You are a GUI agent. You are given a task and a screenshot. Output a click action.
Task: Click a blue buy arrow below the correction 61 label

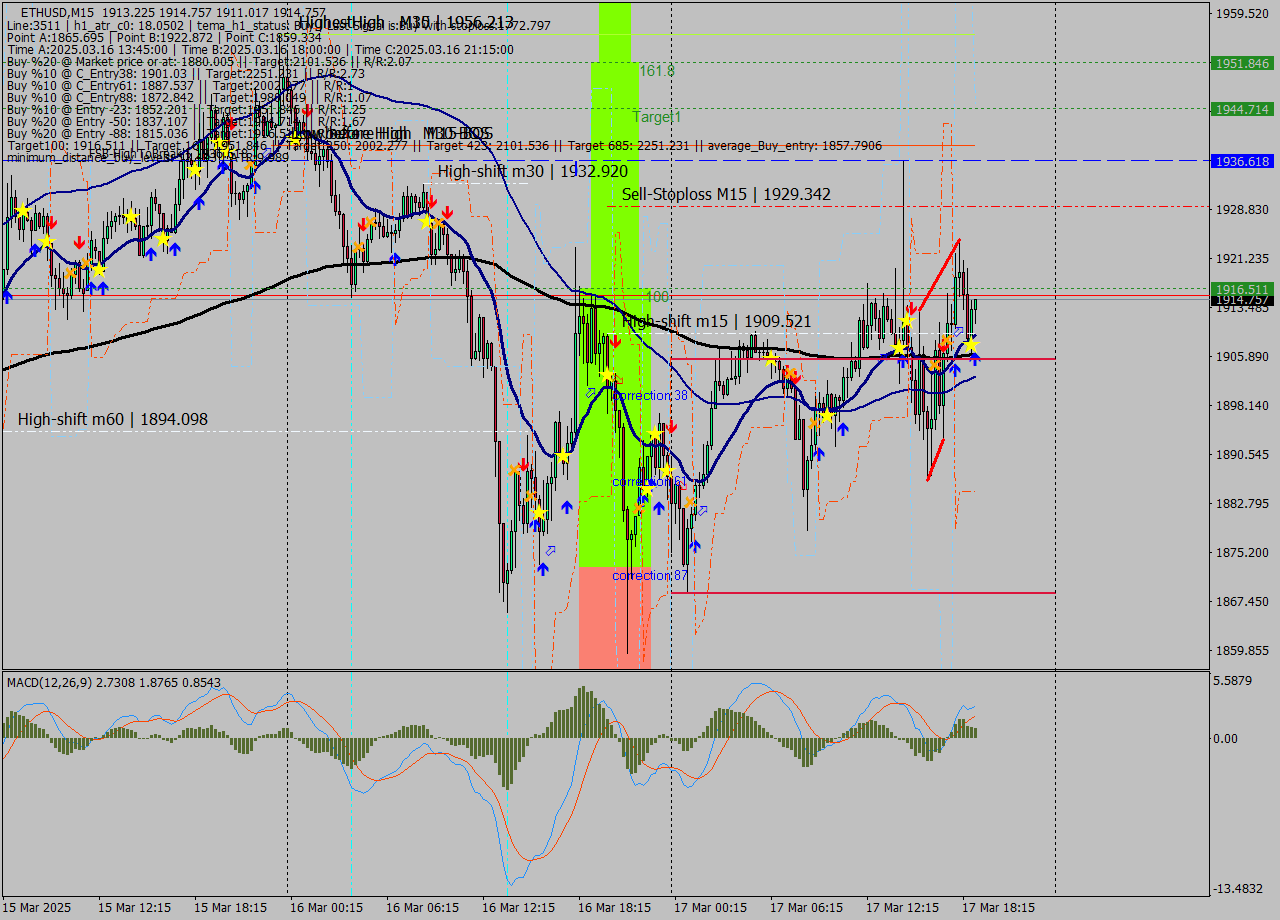point(657,507)
